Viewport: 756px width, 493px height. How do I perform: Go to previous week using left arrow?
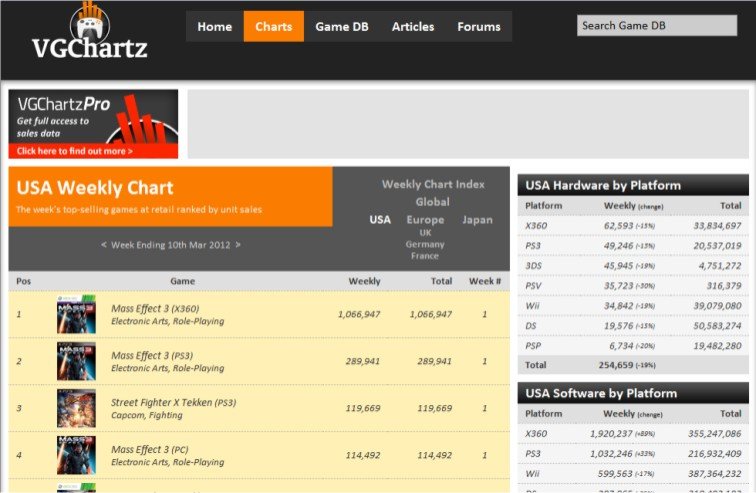click(104, 245)
